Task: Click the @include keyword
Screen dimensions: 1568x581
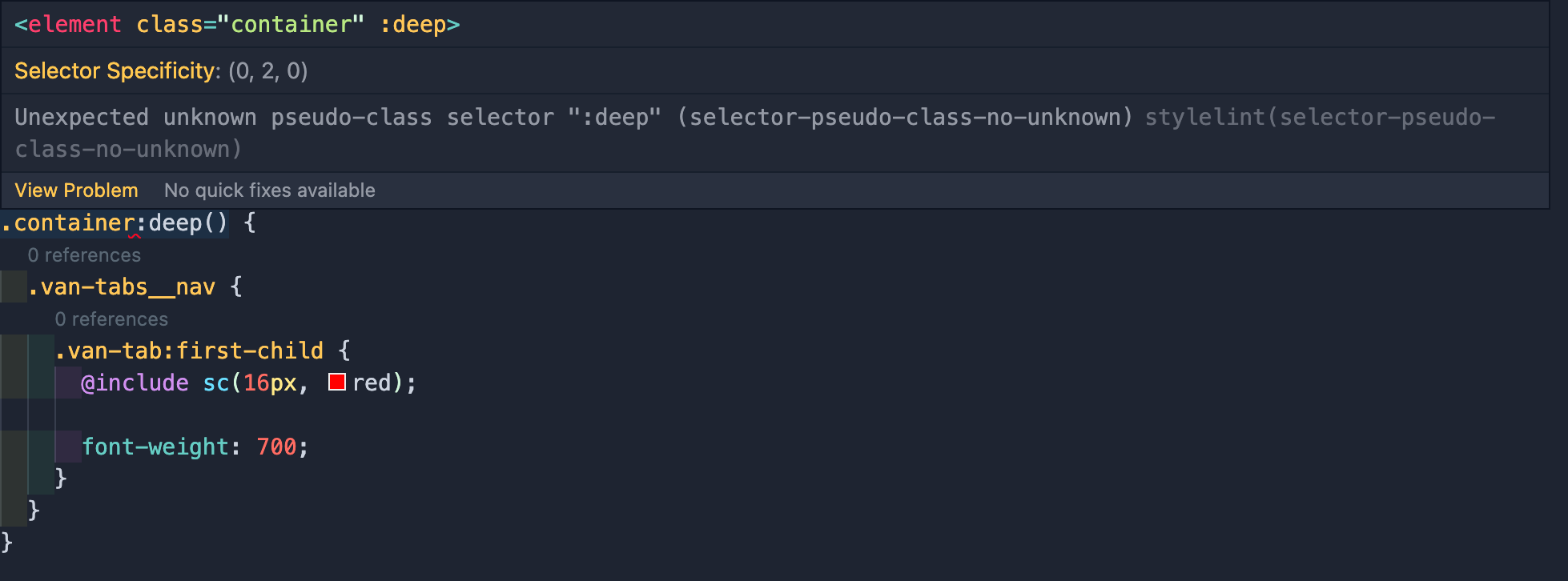Action: pos(135,383)
